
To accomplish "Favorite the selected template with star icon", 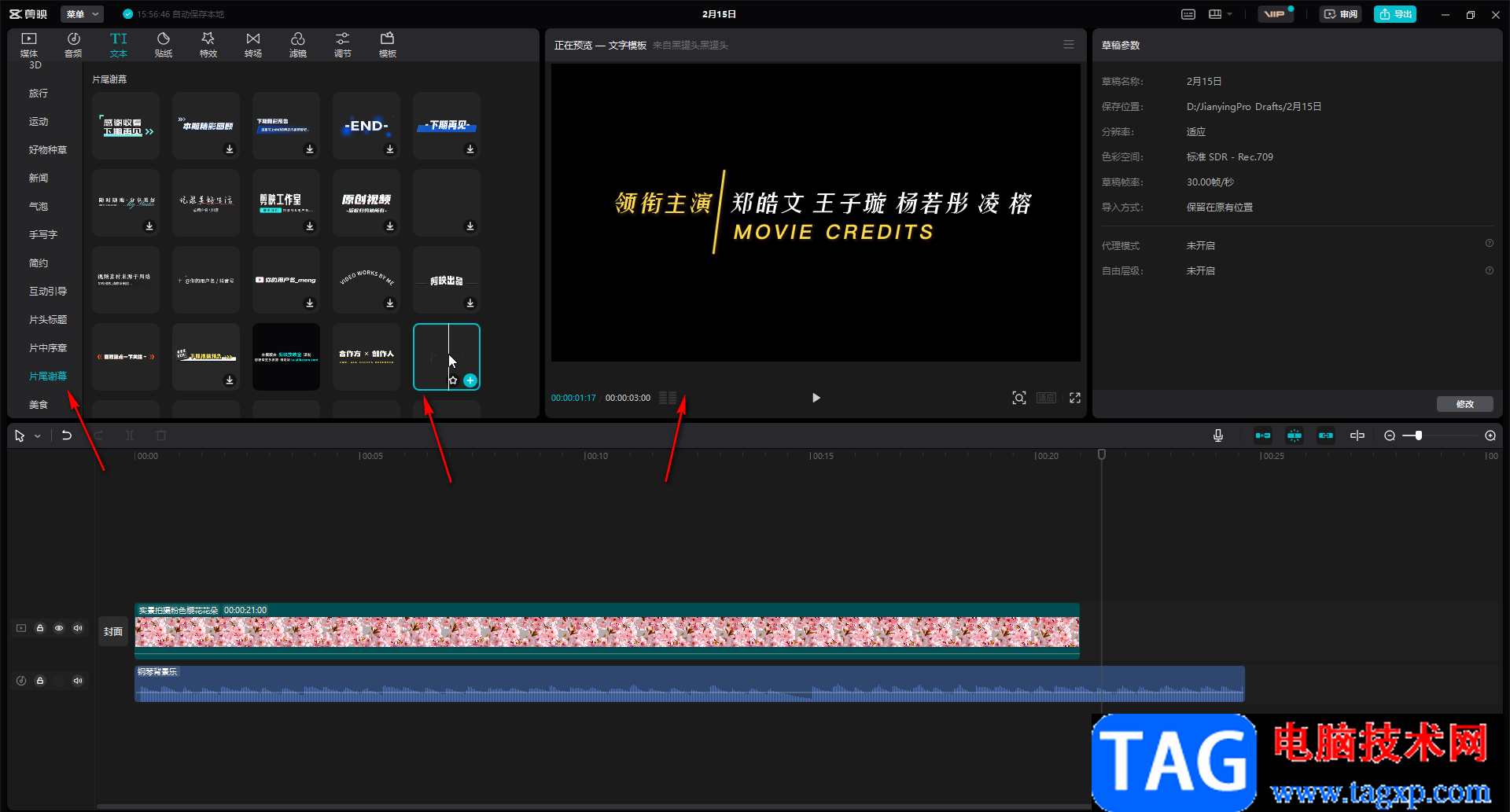I will [453, 380].
